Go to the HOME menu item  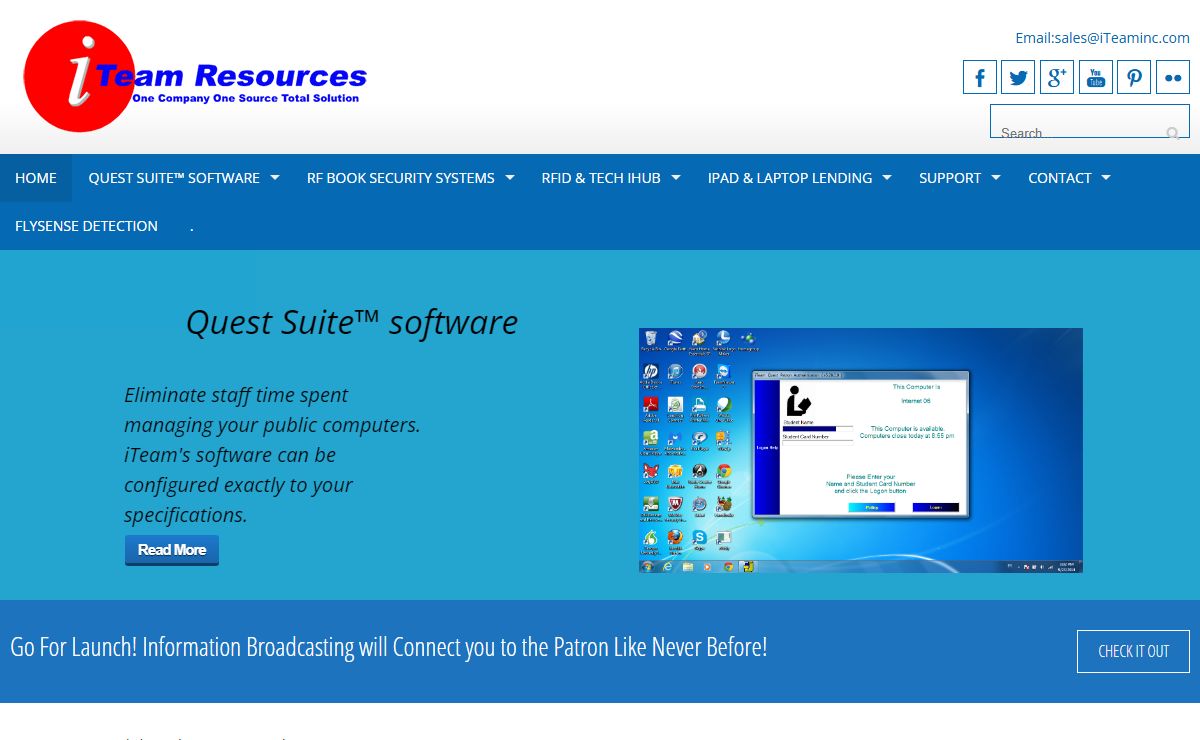point(36,178)
